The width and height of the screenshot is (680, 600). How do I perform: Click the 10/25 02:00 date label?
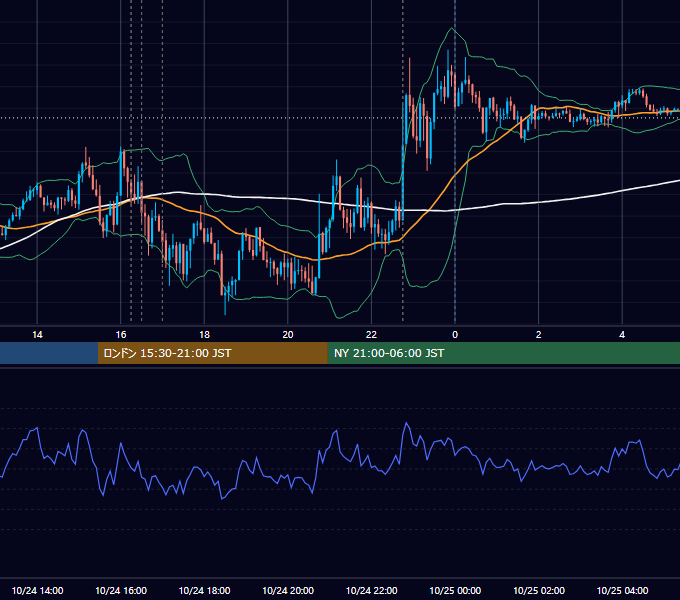(x=539, y=590)
